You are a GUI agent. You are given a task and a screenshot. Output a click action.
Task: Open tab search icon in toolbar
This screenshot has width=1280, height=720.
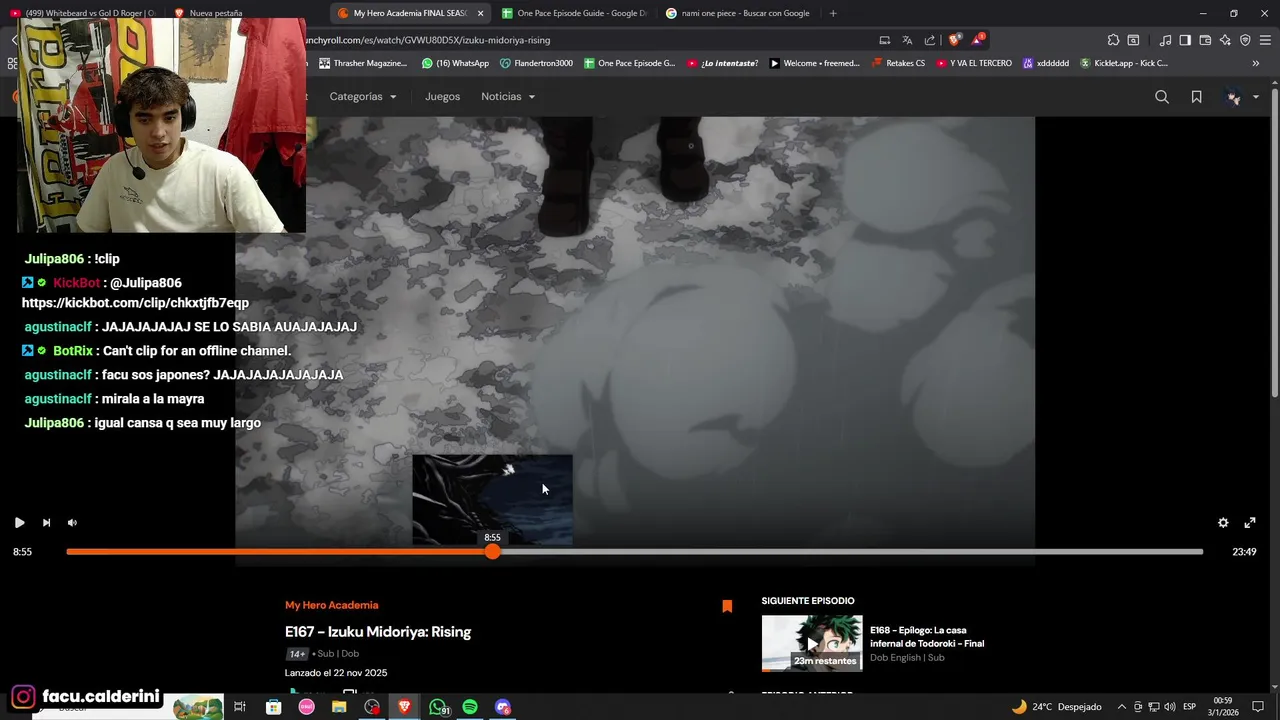[1133, 40]
